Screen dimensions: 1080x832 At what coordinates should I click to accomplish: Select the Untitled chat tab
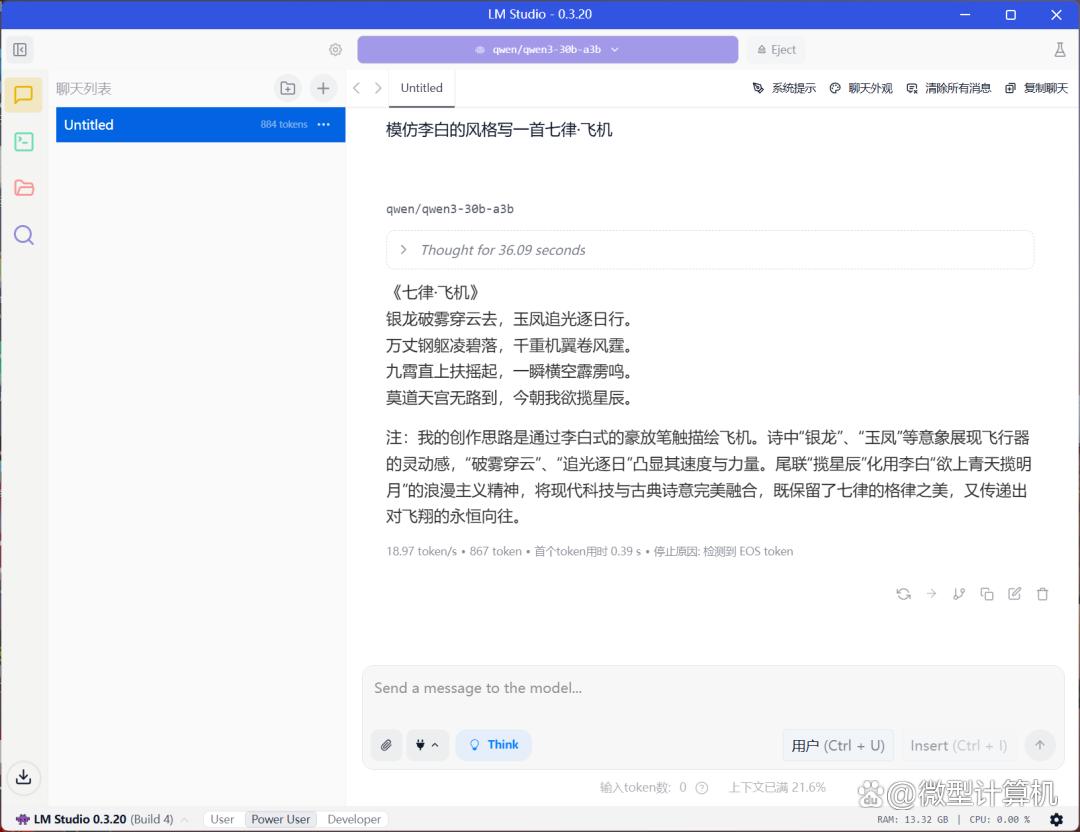point(421,88)
